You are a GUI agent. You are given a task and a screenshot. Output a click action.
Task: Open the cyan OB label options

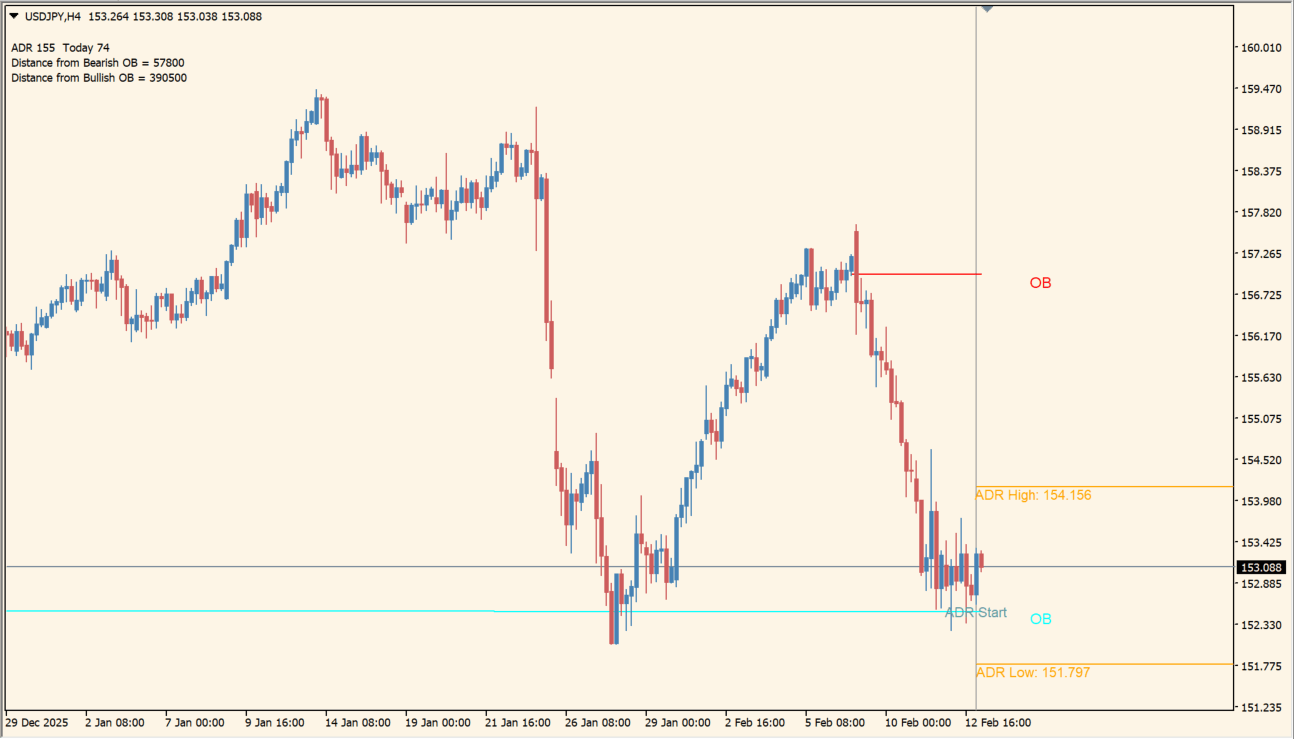(x=1042, y=619)
